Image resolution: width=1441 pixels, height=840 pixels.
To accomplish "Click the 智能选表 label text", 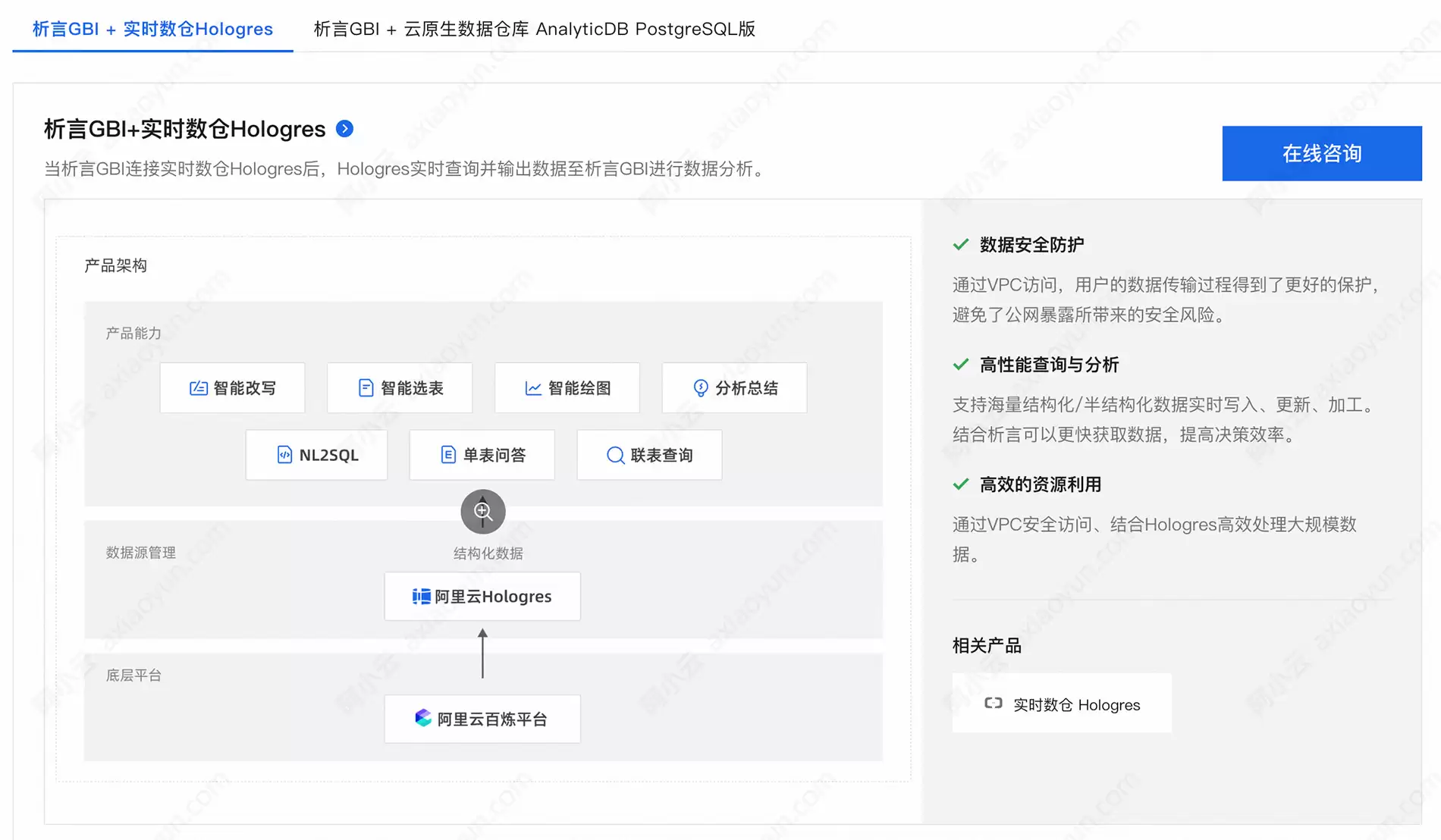I will pos(412,388).
